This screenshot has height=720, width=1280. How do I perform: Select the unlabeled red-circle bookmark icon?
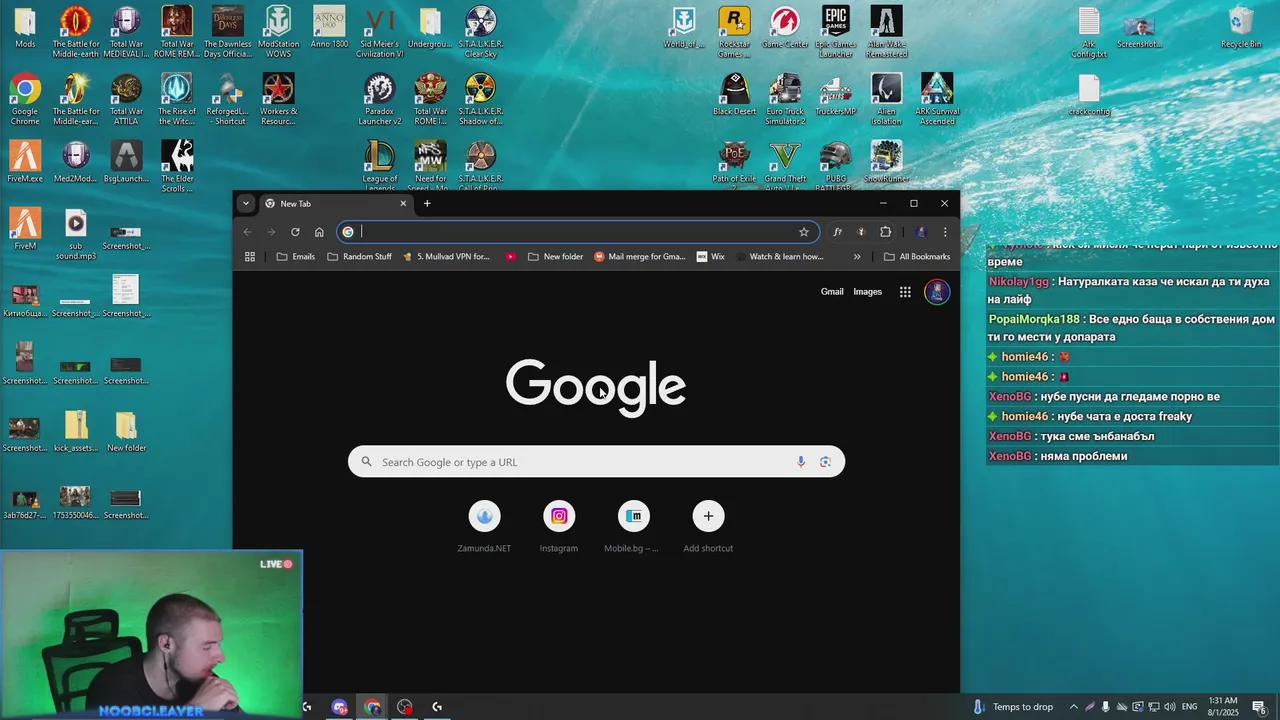click(x=511, y=257)
